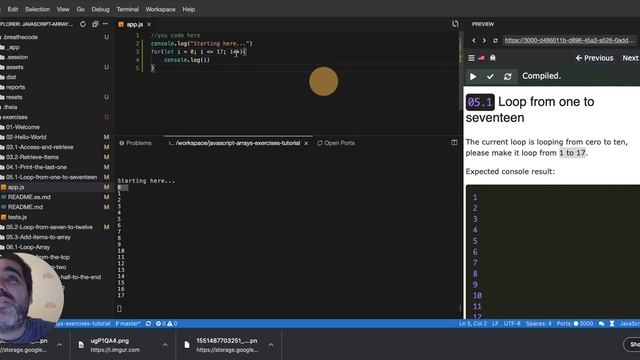Open the View menu
The width and height of the screenshot is (640, 360).
click(63, 9)
